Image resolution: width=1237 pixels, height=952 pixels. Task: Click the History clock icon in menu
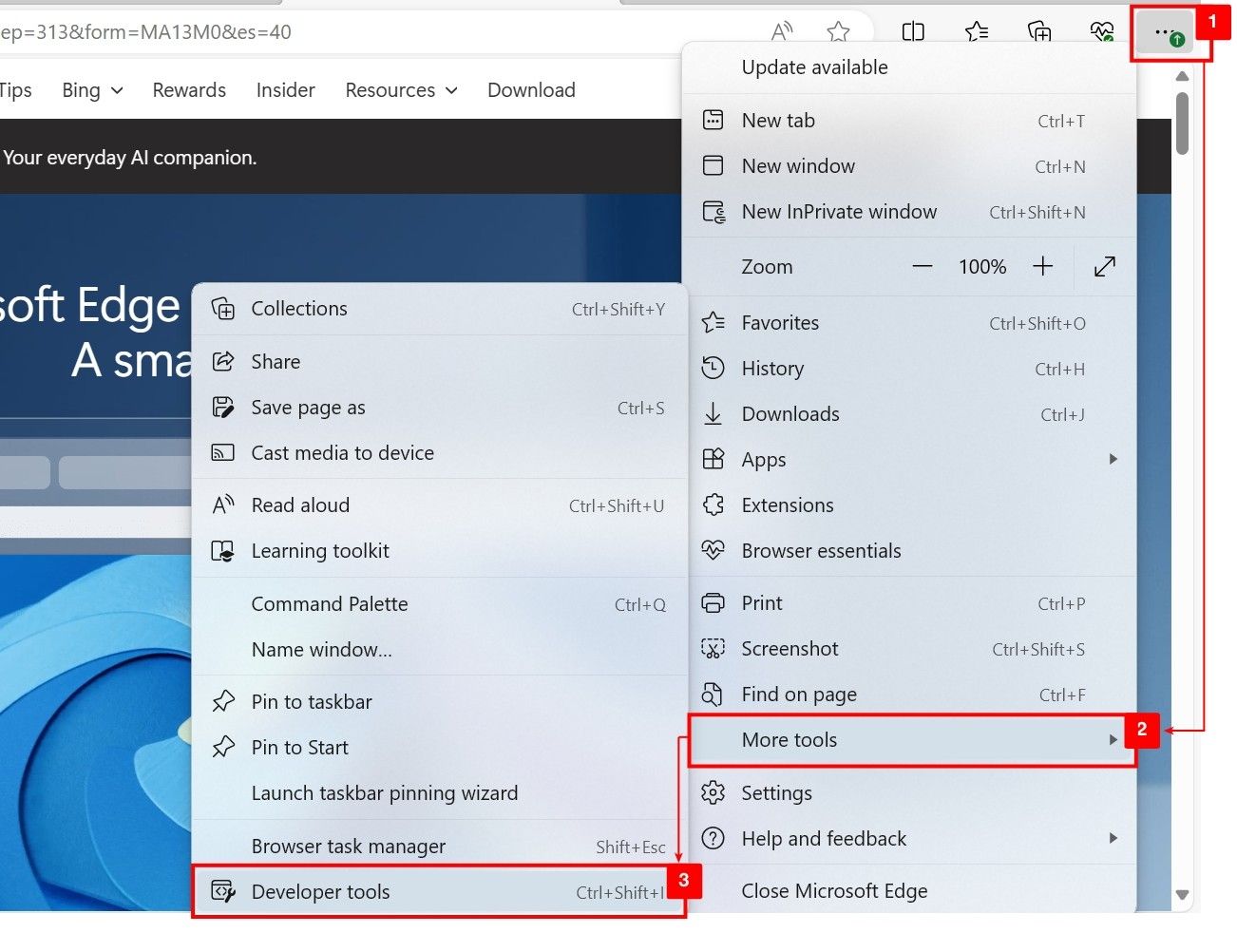tap(713, 369)
